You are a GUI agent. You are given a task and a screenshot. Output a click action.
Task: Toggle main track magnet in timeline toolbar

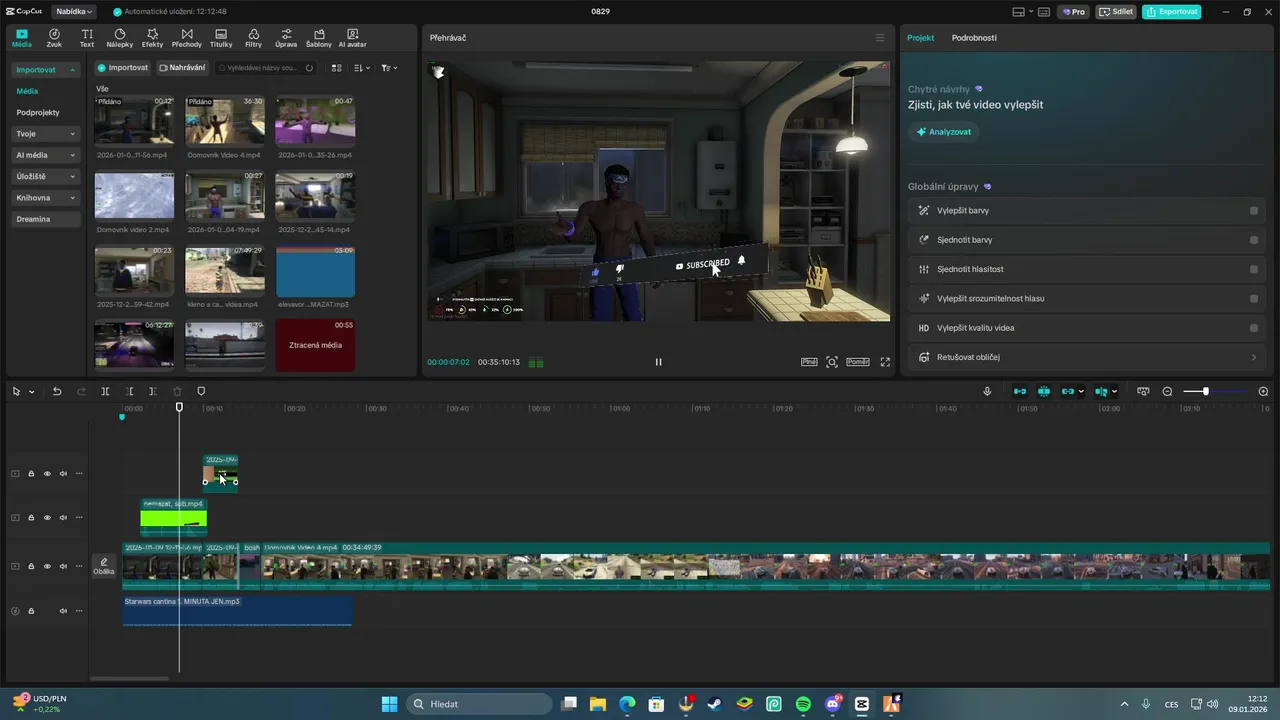1020,391
